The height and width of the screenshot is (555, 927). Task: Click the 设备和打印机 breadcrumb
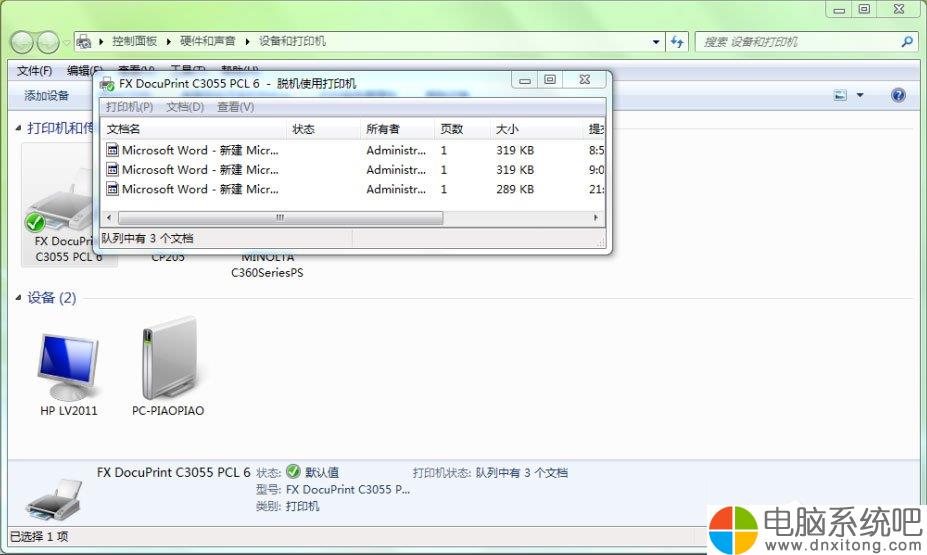click(292, 41)
